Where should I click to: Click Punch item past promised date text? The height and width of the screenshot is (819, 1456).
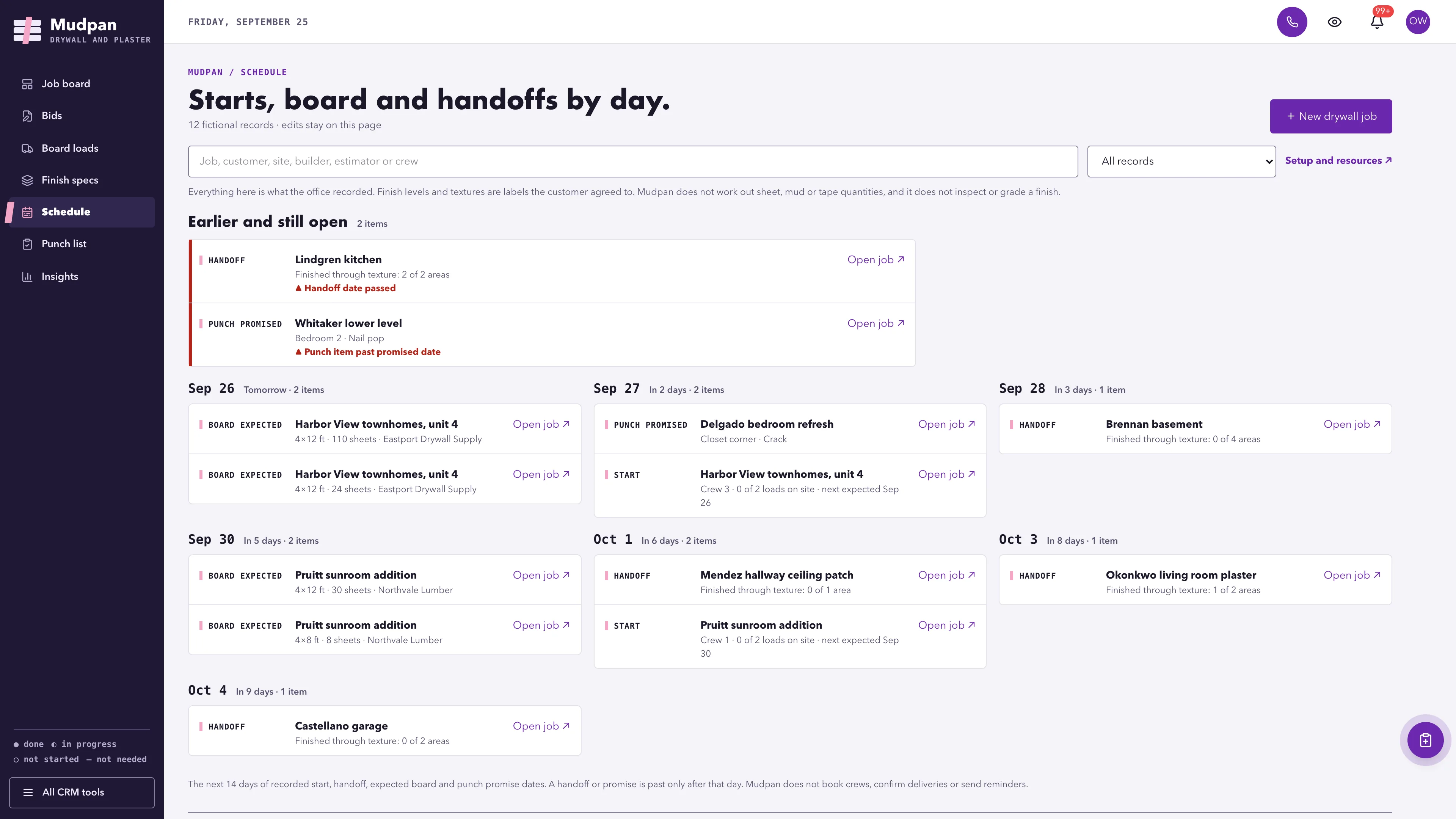(x=372, y=352)
